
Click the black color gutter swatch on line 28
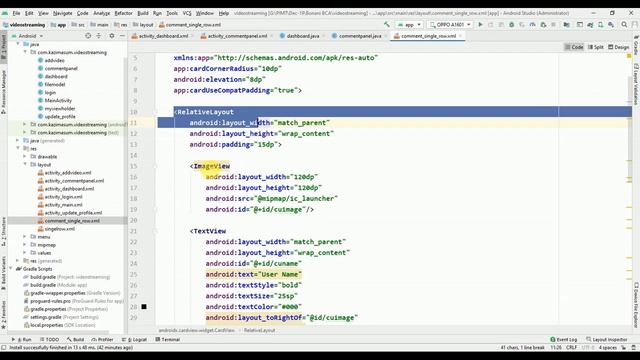click(144, 307)
